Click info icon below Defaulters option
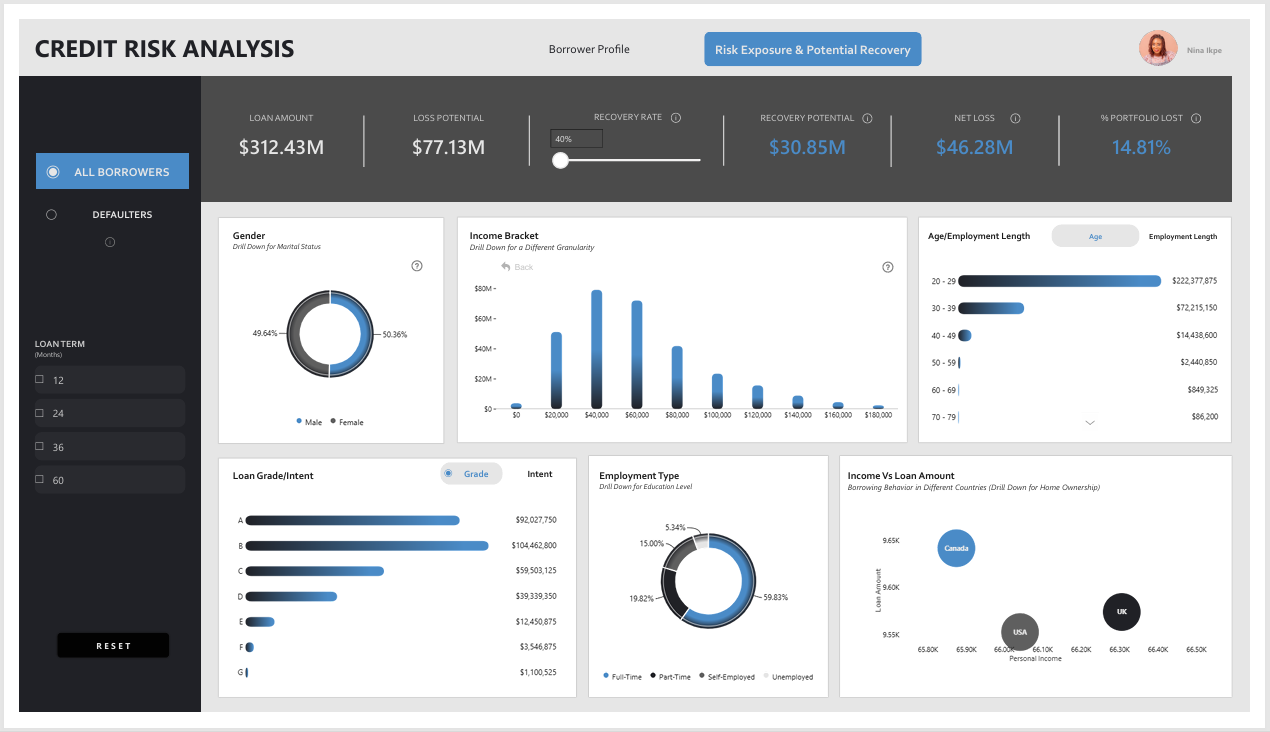The width and height of the screenshot is (1270, 732). coord(110,242)
